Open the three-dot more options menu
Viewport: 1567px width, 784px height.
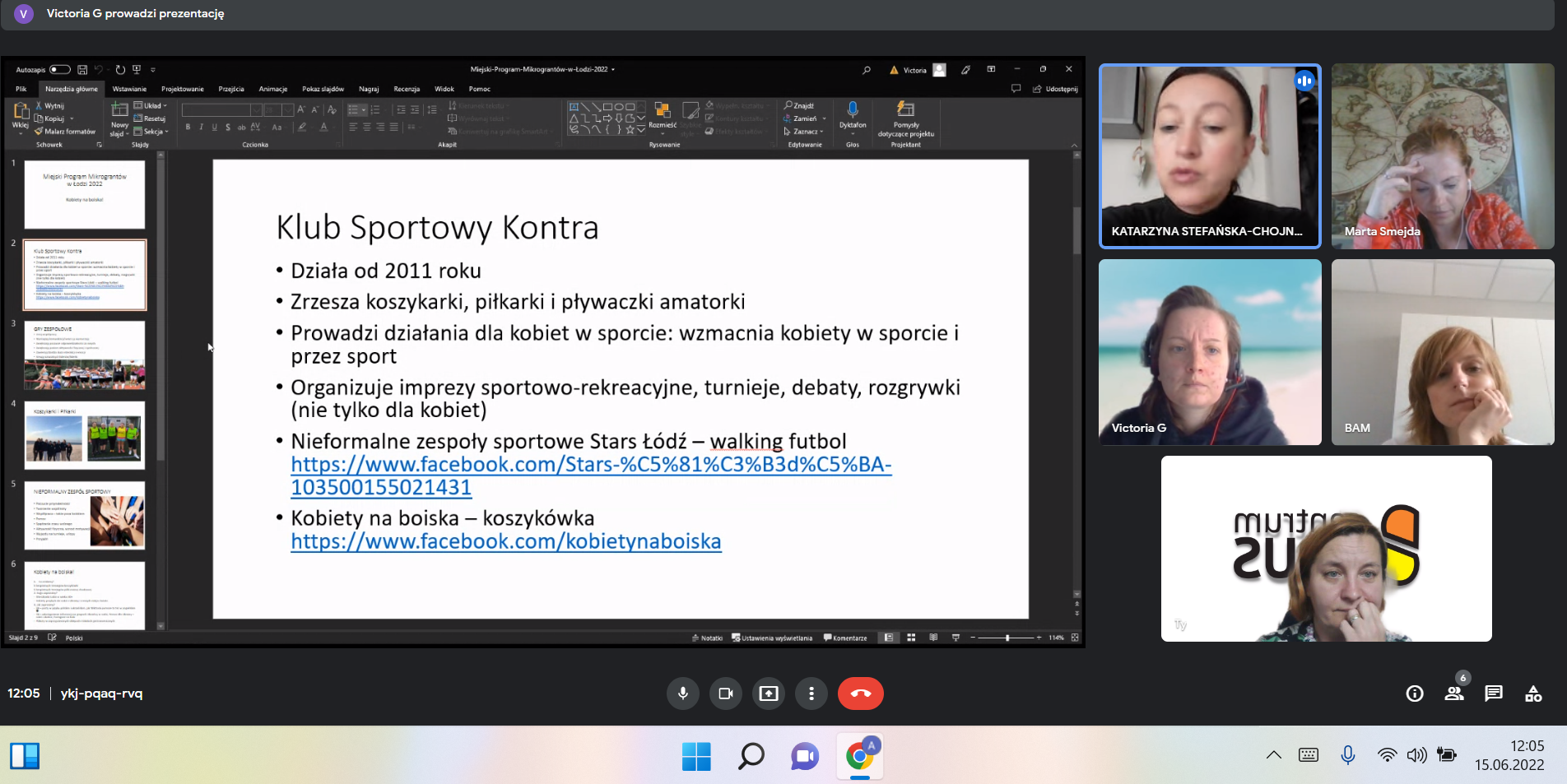tap(811, 694)
